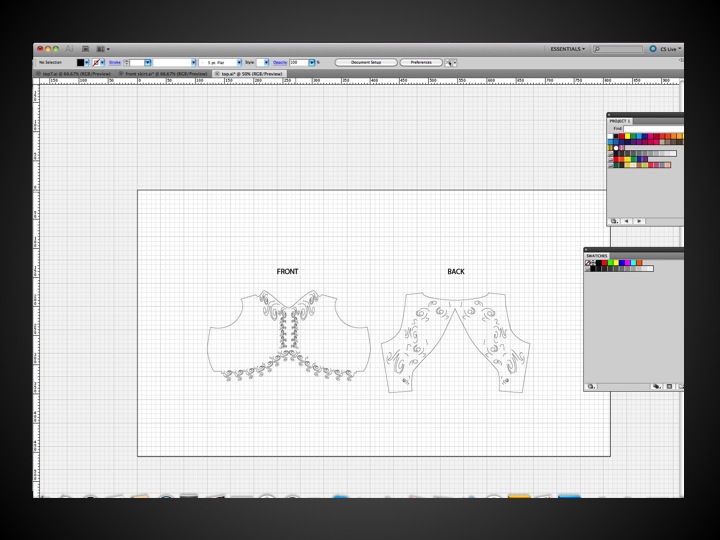Viewport: 720px width, 540px height.
Task: Switch to the top7.ai document tab
Action: [x=76, y=73]
